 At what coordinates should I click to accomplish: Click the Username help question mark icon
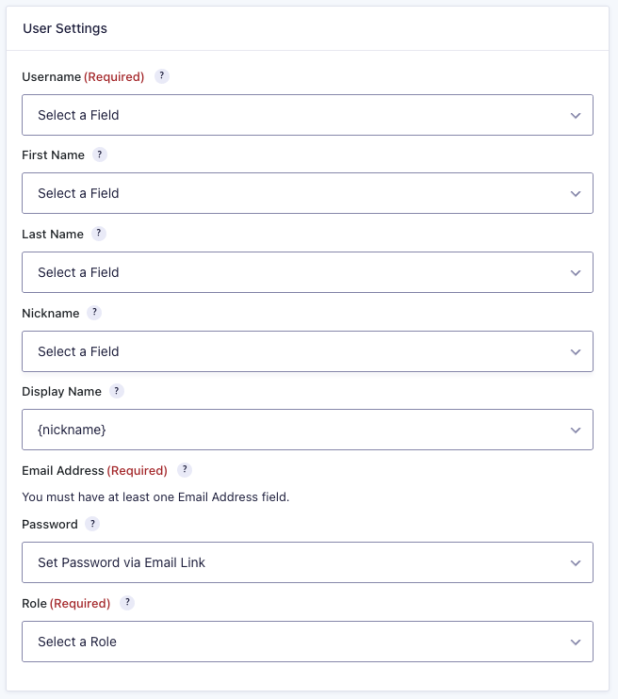162,76
